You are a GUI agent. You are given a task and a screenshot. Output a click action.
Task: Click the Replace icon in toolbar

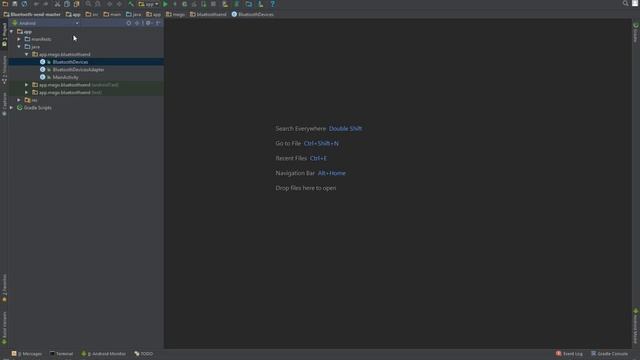coord(98,4)
